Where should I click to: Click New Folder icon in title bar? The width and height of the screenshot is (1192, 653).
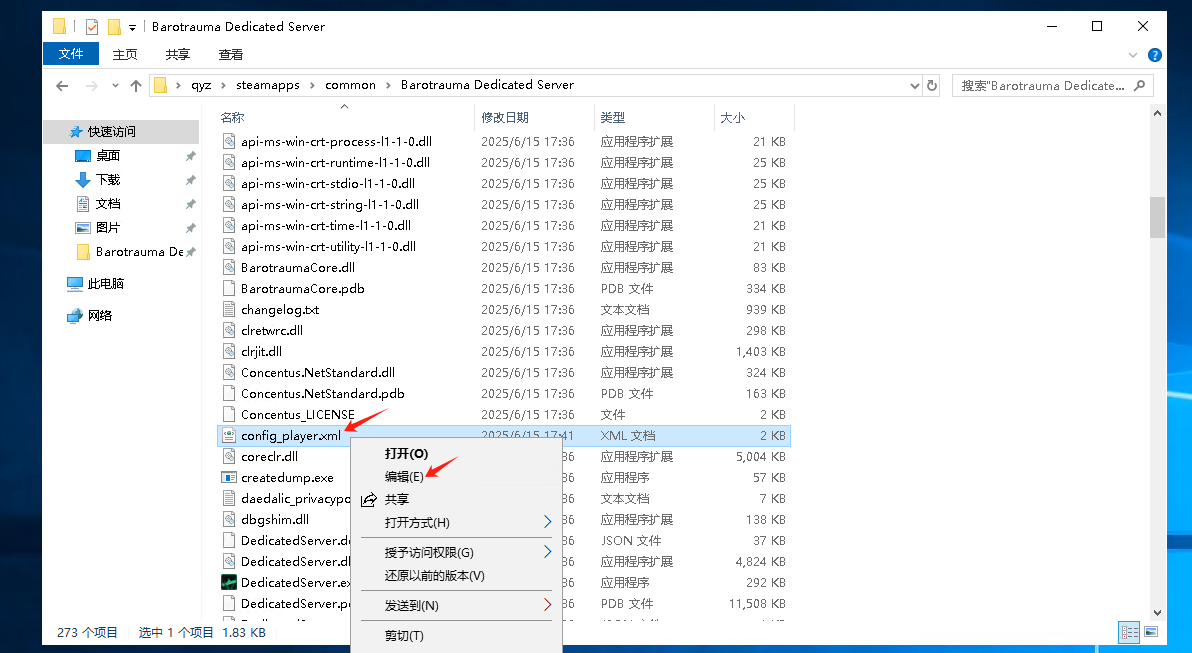click(114, 27)
